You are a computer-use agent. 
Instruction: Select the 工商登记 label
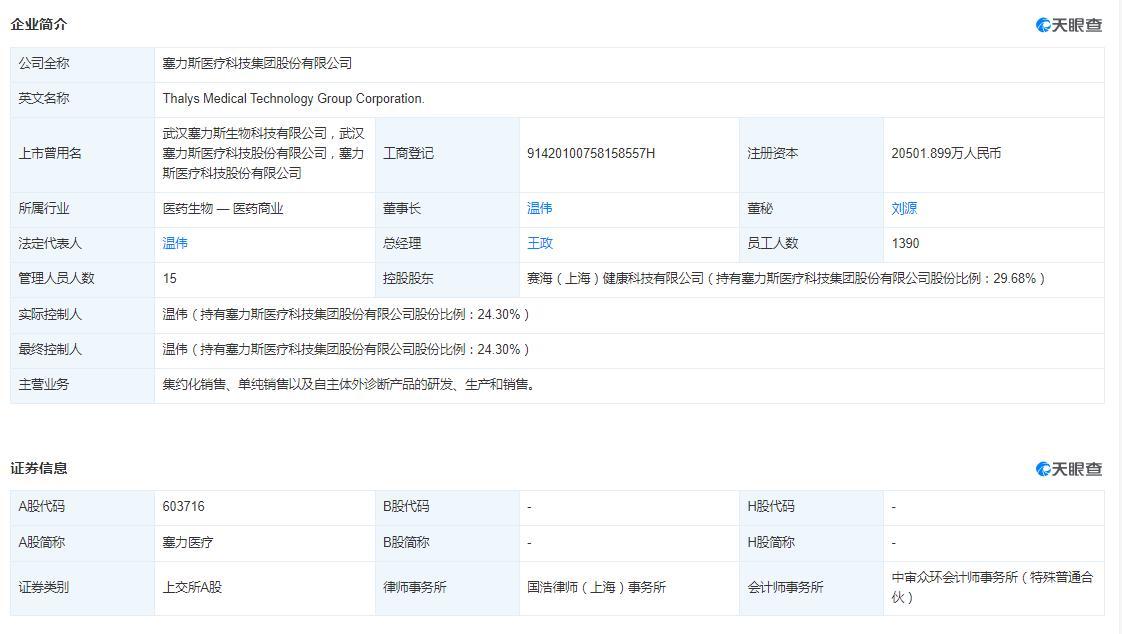(x=408, y=153)
